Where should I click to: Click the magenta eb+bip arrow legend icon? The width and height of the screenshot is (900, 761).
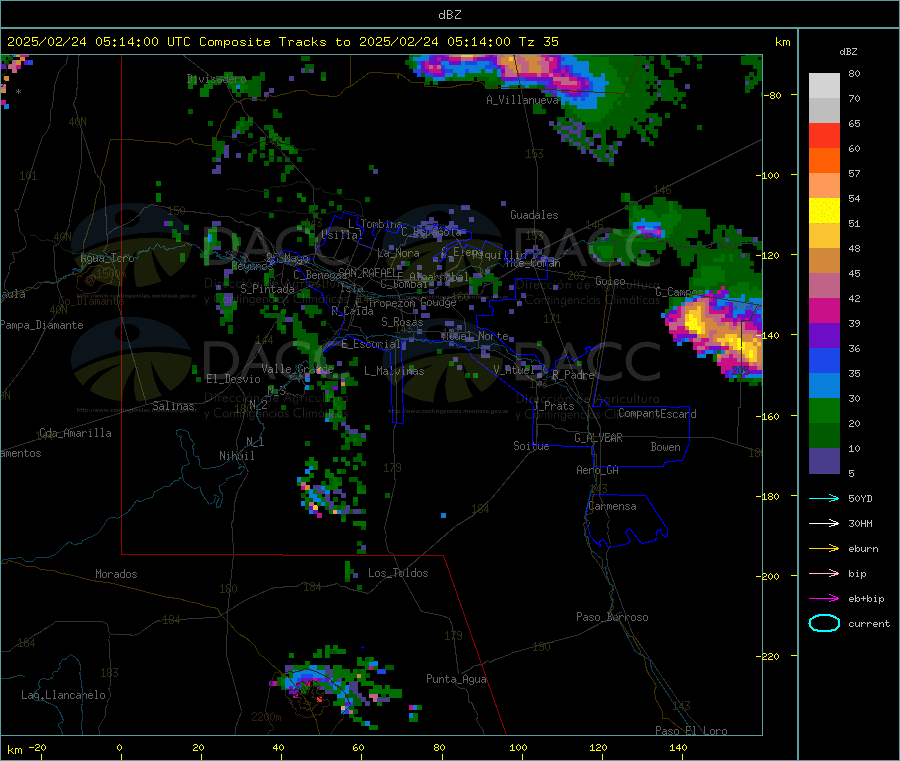click(824, 599)
